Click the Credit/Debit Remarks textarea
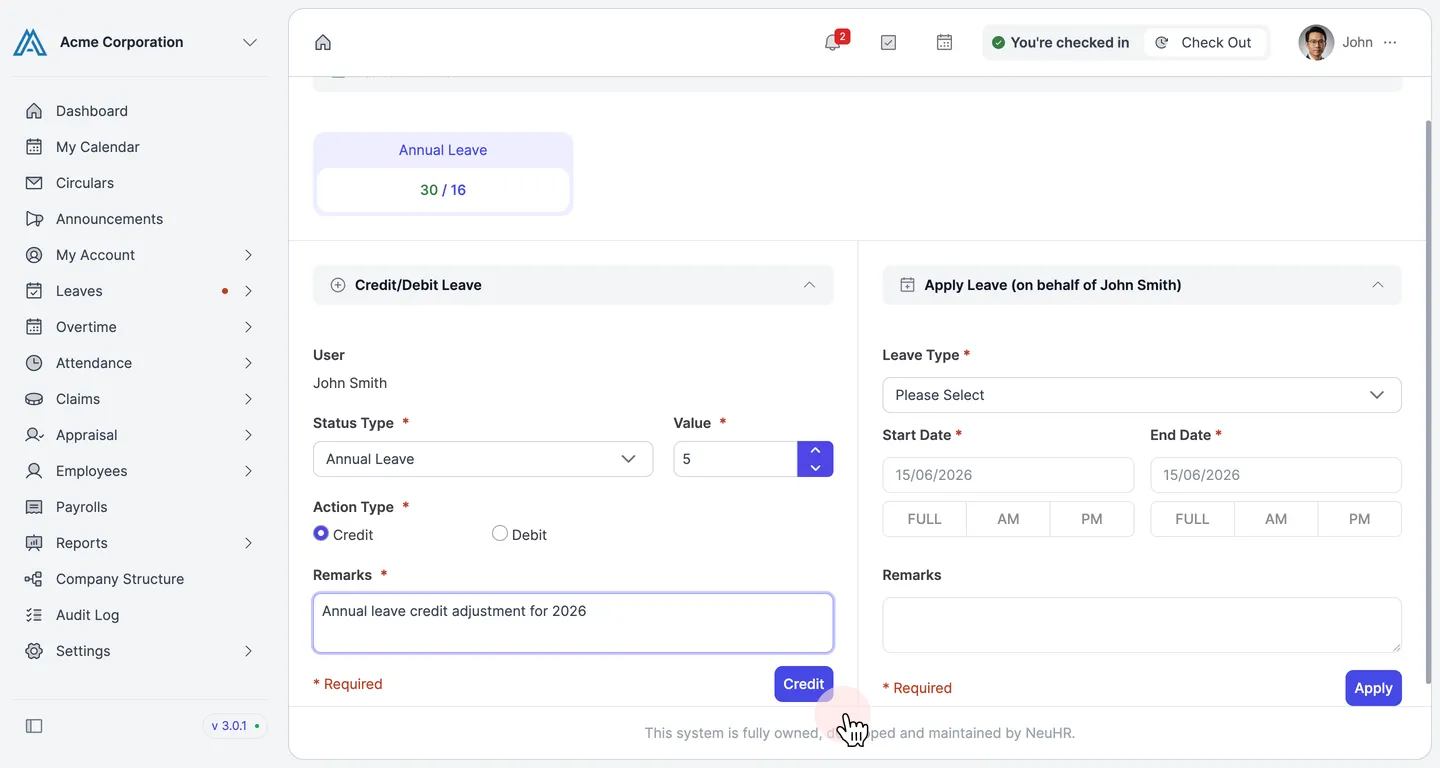The height and width of the screenshot is (768, 1440). click(x=573, y=623)
